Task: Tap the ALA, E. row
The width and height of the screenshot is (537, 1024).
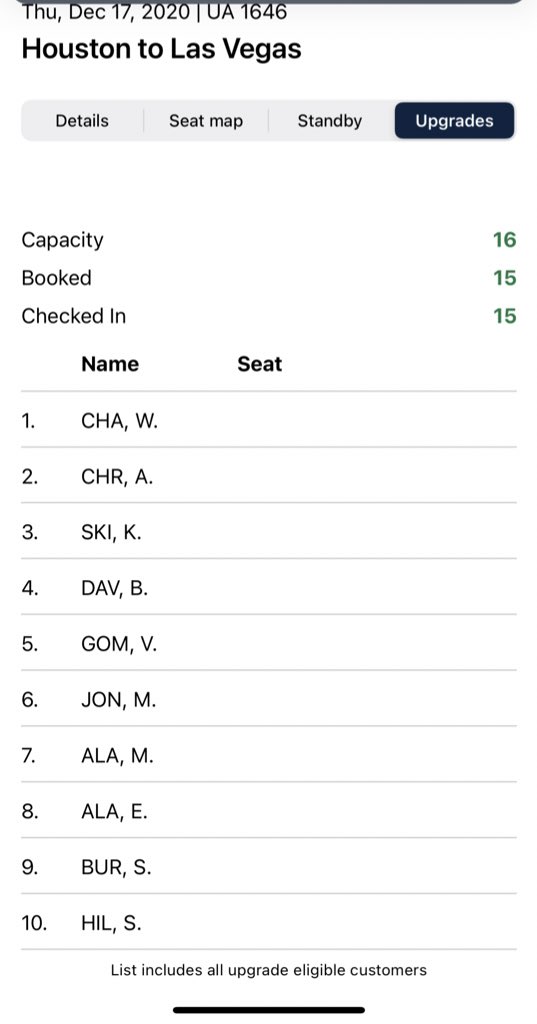Action: [268, 810]
